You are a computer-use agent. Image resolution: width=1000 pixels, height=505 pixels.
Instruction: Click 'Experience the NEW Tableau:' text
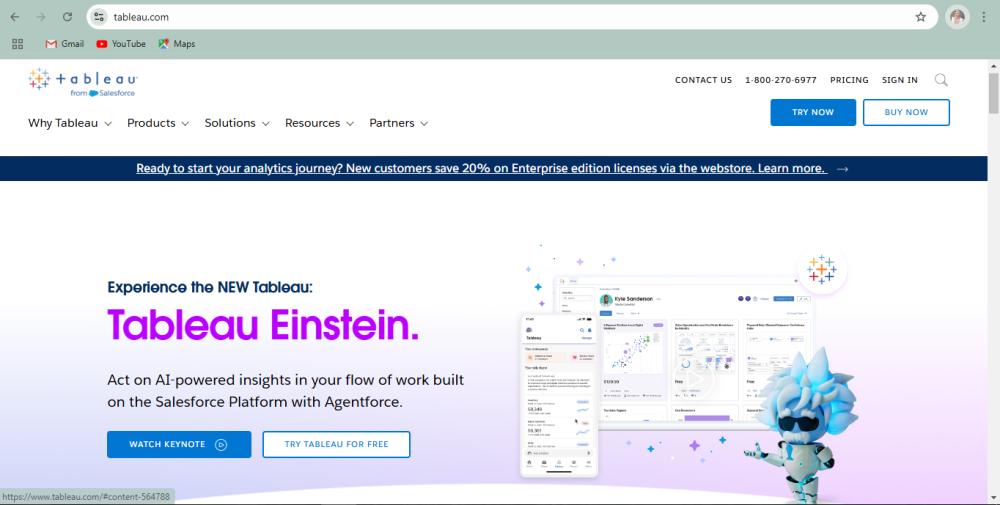[210, 287]
